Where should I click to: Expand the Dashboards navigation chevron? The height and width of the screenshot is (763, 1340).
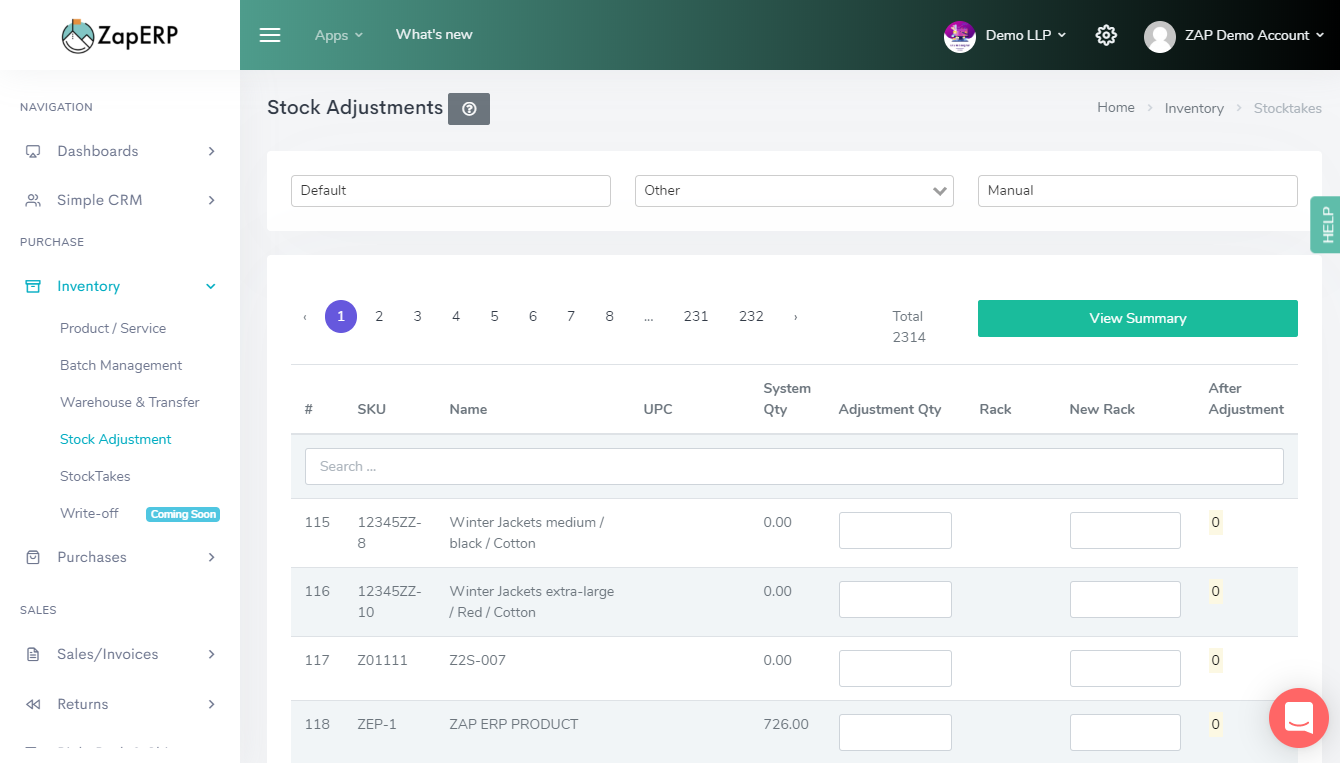(x=211, y=151)
